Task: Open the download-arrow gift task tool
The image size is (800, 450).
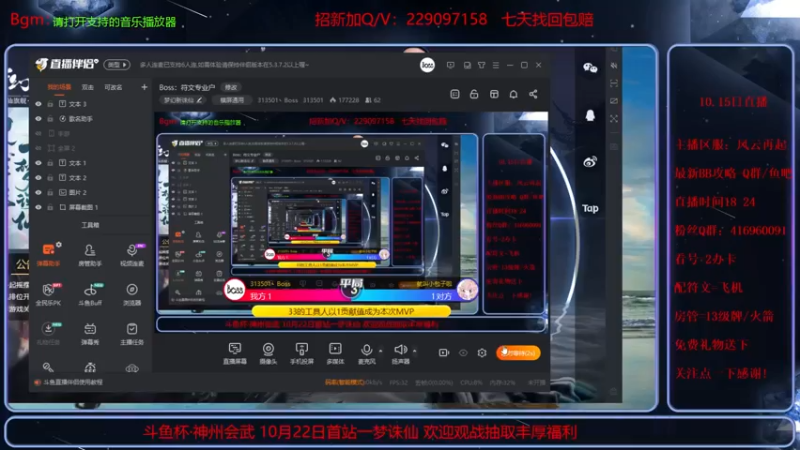Action: [x=48, y=334]
